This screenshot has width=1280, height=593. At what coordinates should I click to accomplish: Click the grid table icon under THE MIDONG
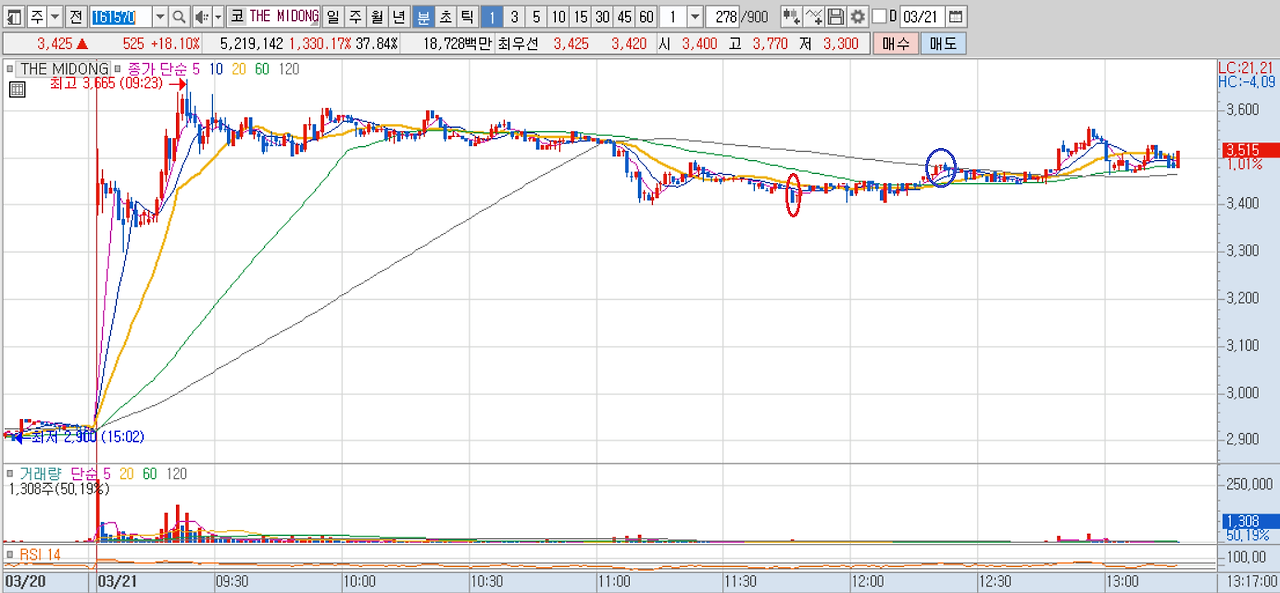coord(17,89)
